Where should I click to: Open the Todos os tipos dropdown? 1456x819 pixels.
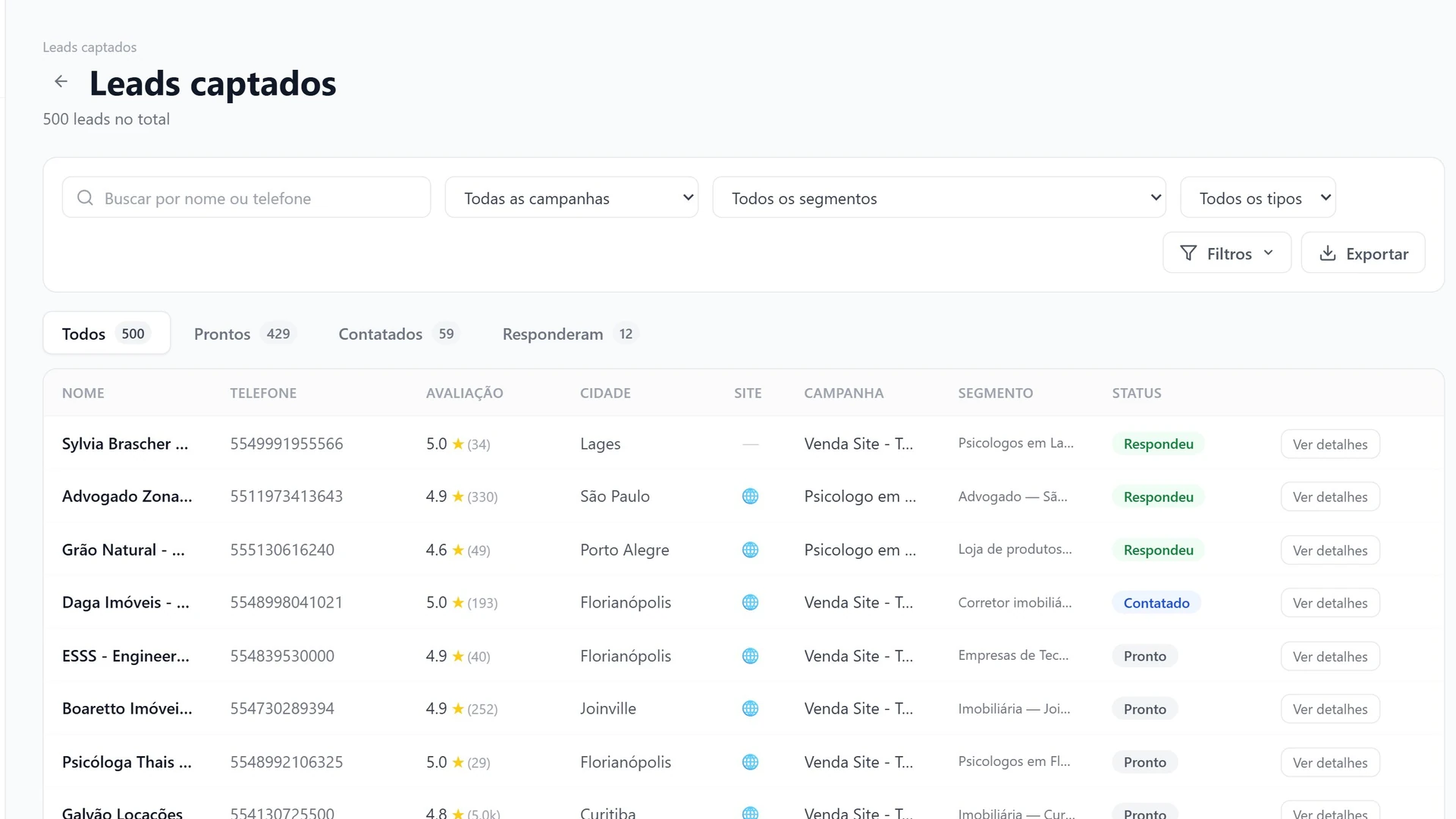[1258, 198]
